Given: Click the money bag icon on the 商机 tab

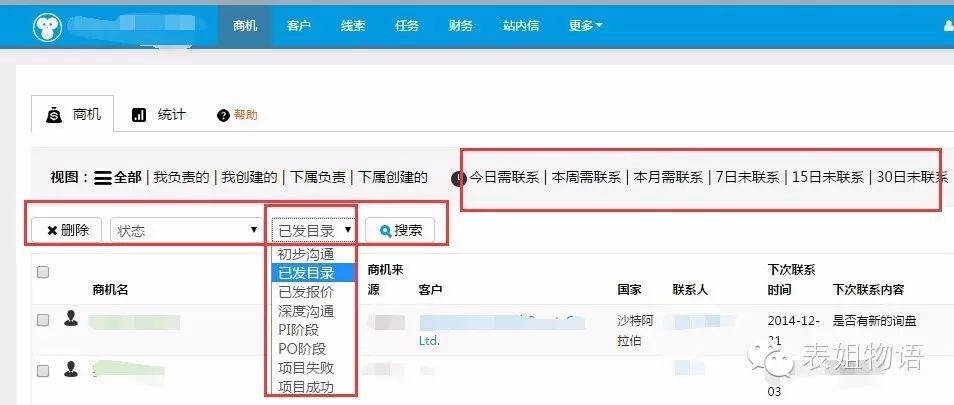Looking at the screenshot, I should (54, 115).
